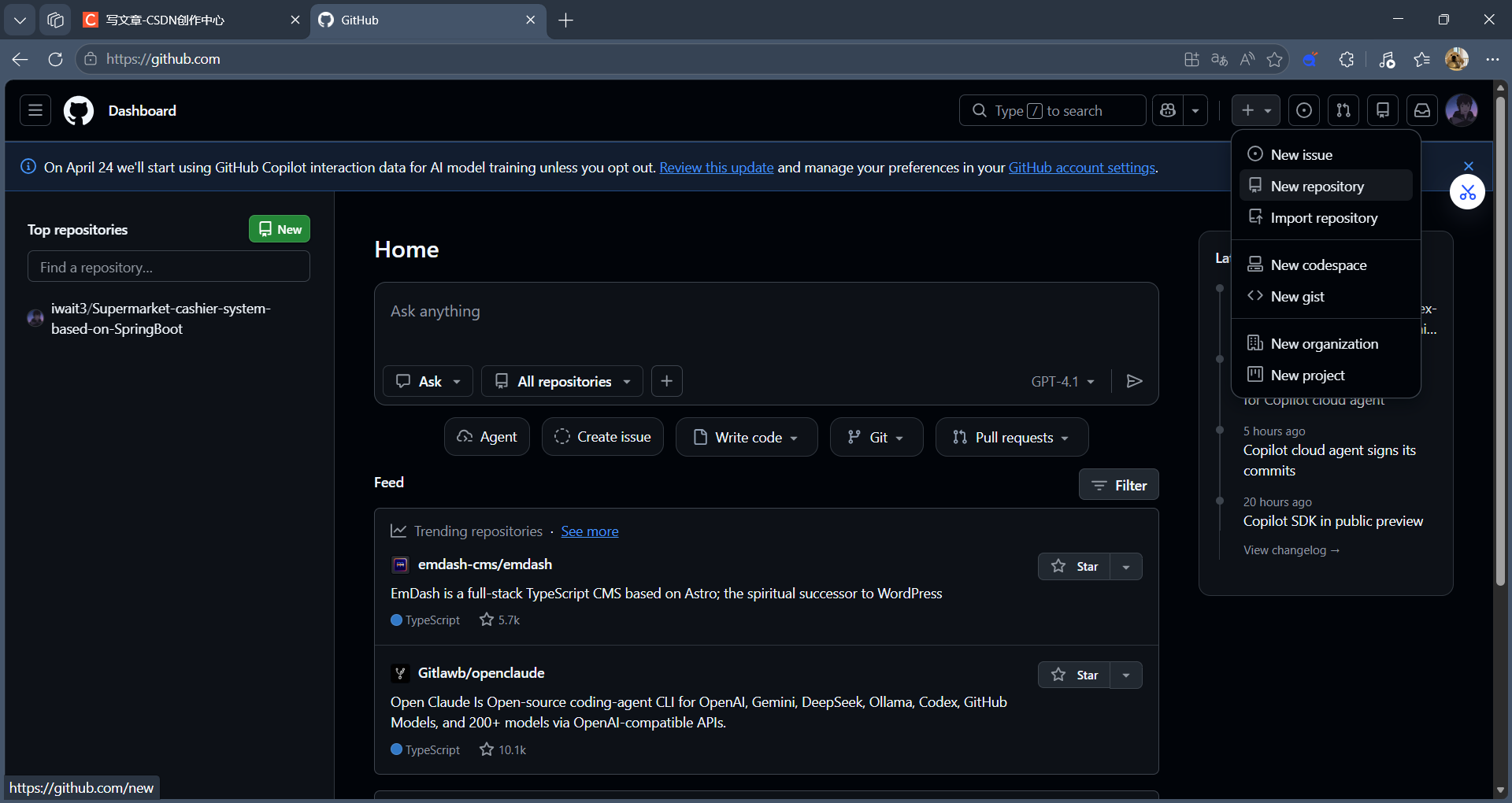Open the Notifications inbox icon
The height and width of the screenshot is (803, 1512).
tap(1422, 110)
